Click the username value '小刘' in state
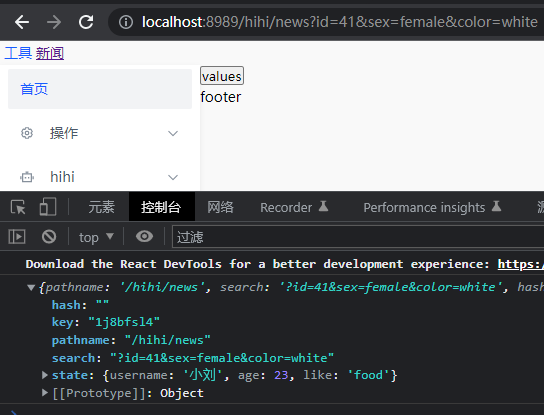Screen dimensions: 544x415 pyautogui.click(x=203, y=375)
